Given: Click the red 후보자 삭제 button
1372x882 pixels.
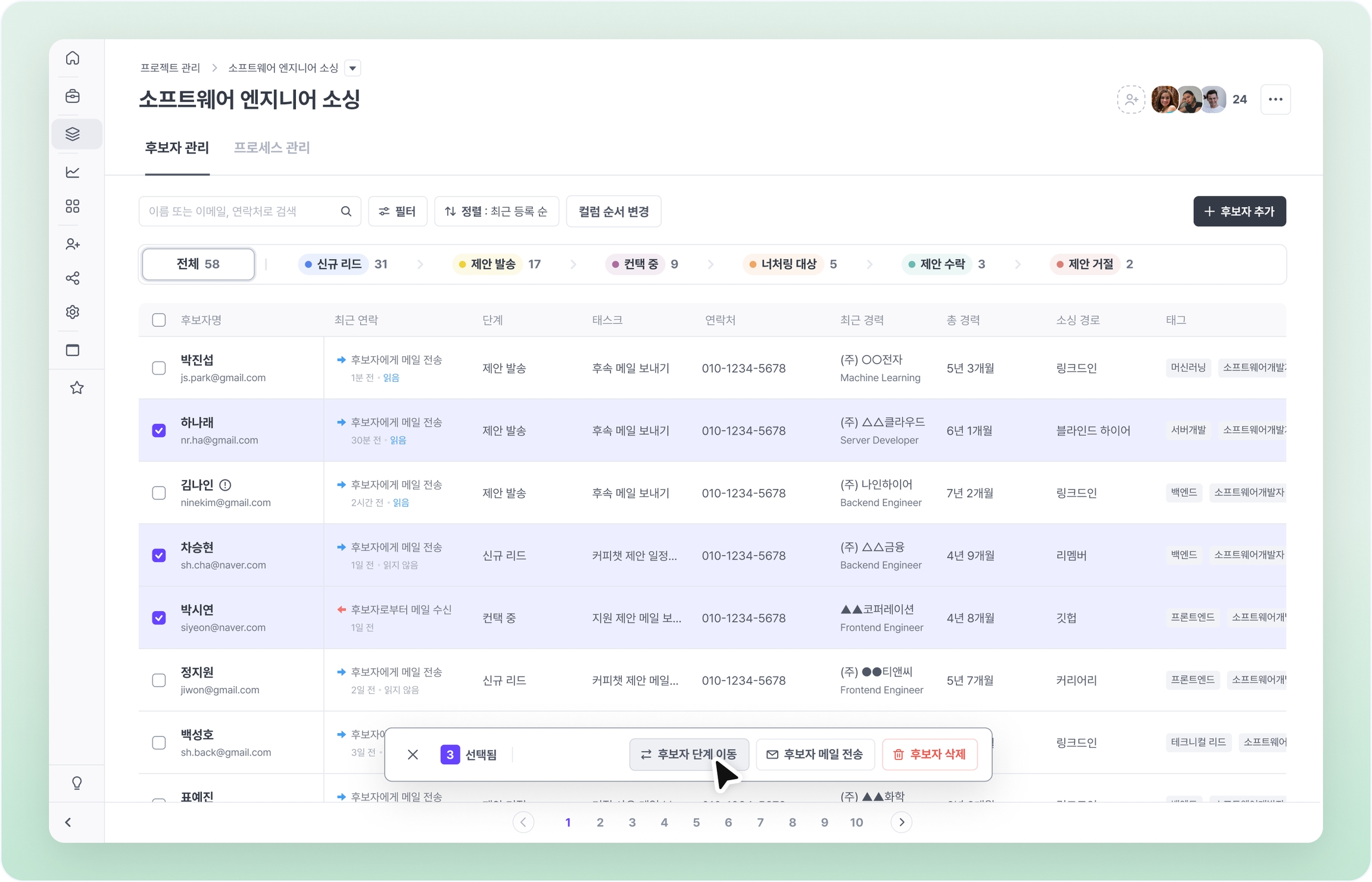Looking at the screenshot, I should click(x=930, y=755).
